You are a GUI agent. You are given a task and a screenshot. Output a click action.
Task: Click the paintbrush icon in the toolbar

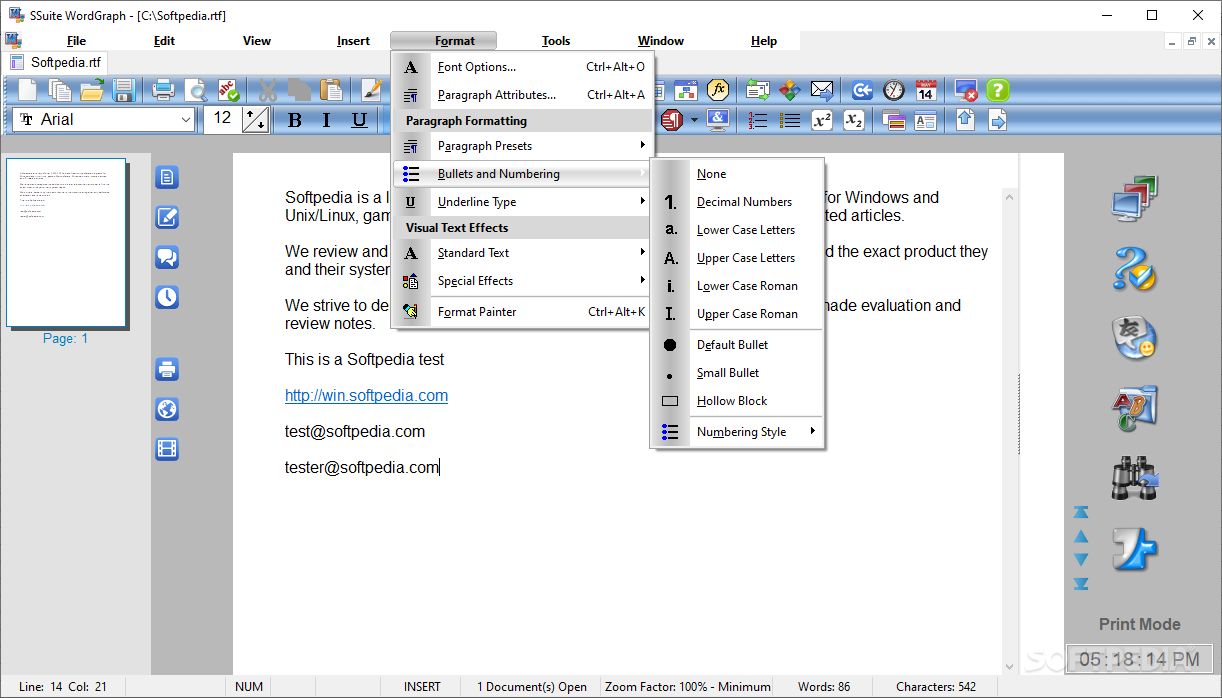pyautogui.click(x=372, y=90)
